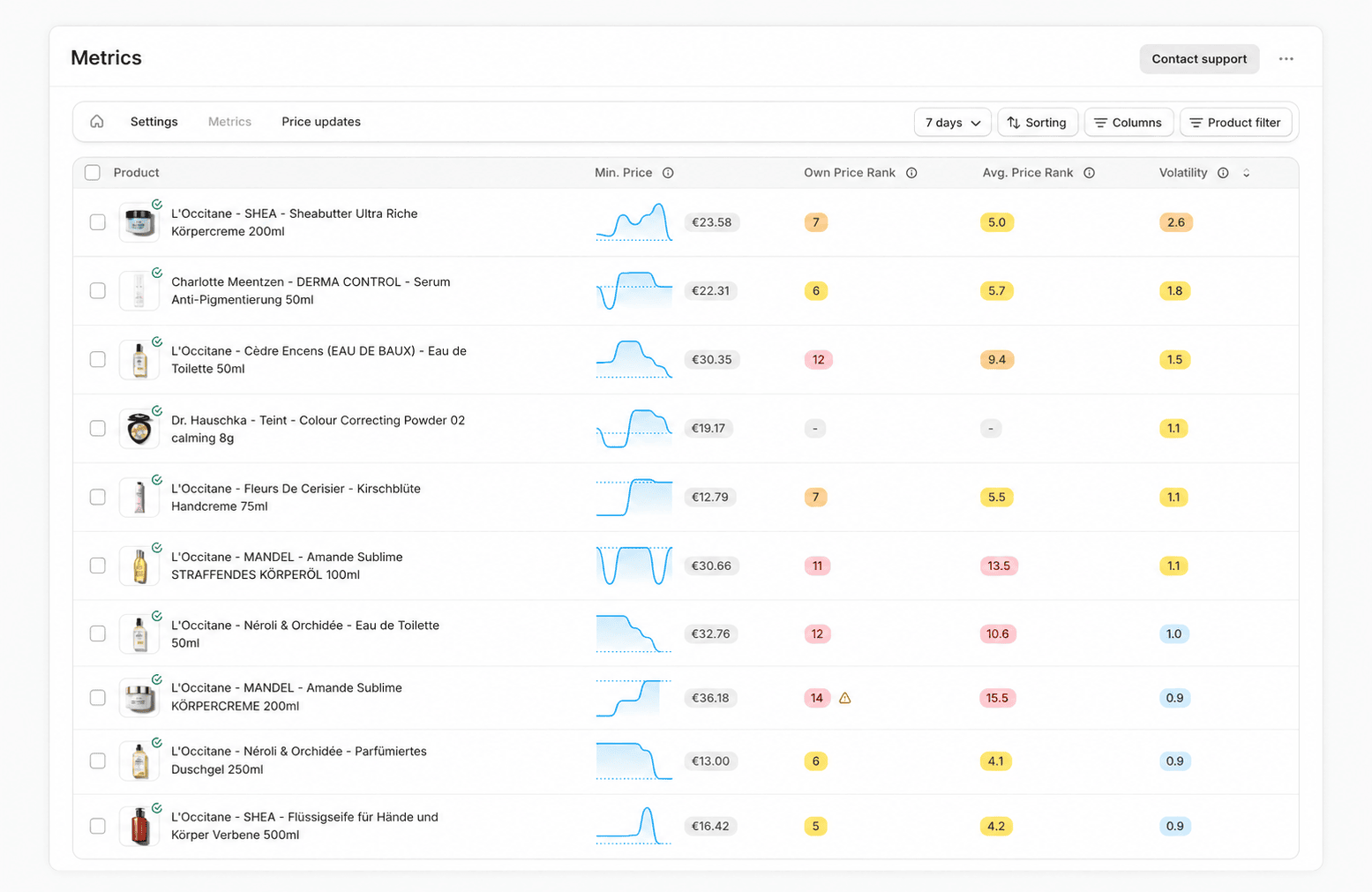Switch to the Price updates tab

[321, 122]
